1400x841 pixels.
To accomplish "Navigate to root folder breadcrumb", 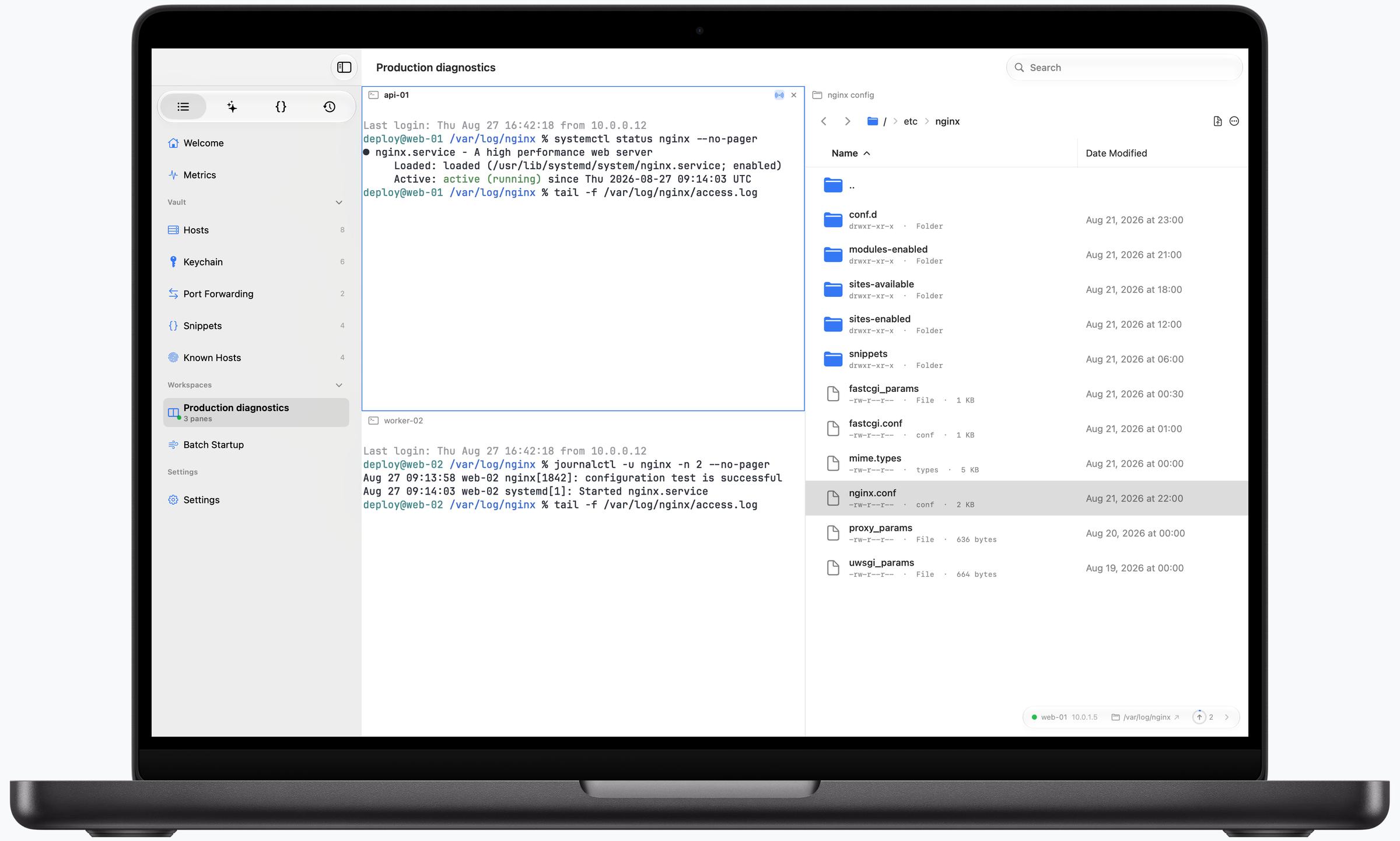I will click(877, 121).
